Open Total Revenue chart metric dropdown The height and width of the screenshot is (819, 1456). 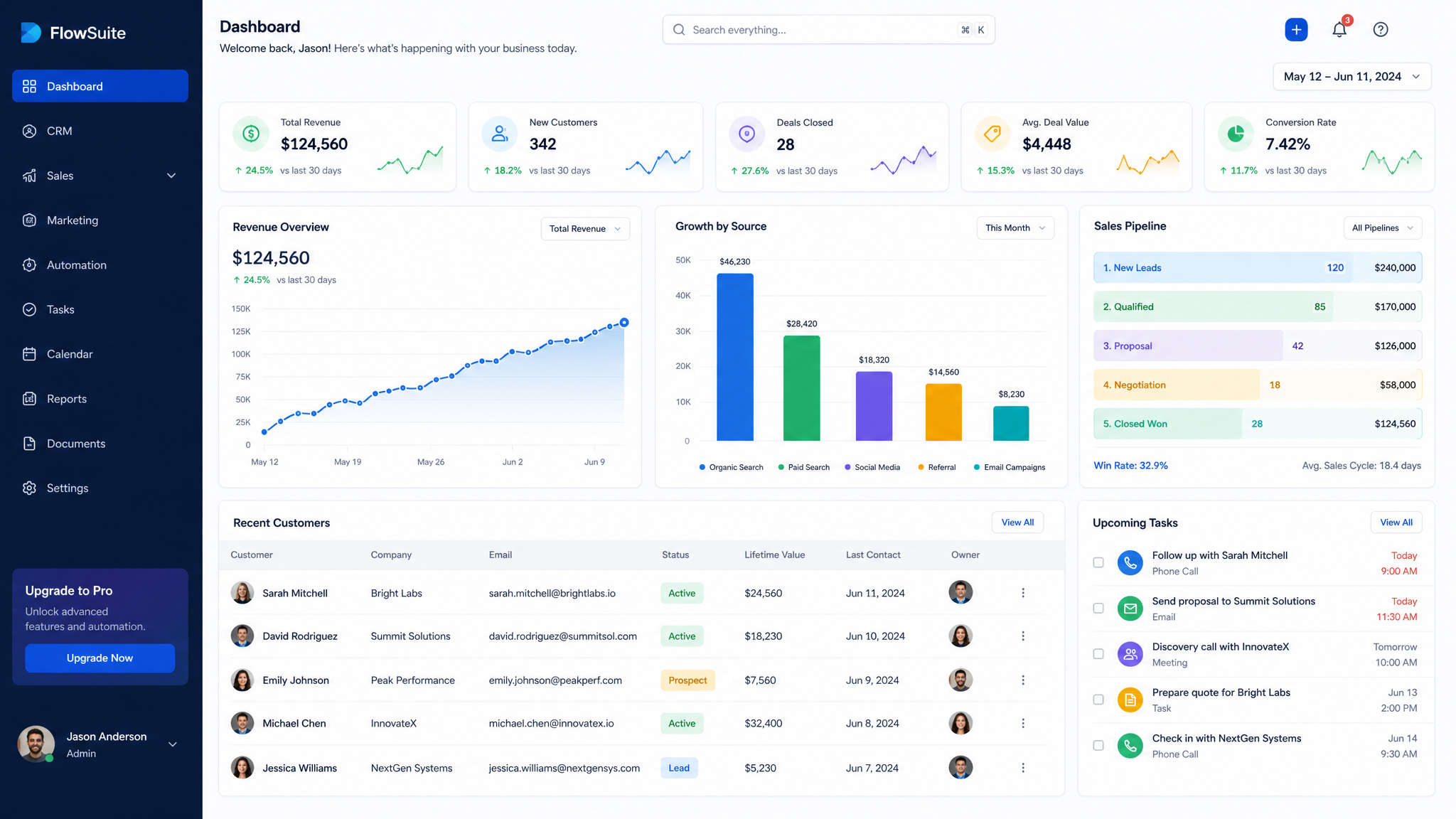coord(585,229)
